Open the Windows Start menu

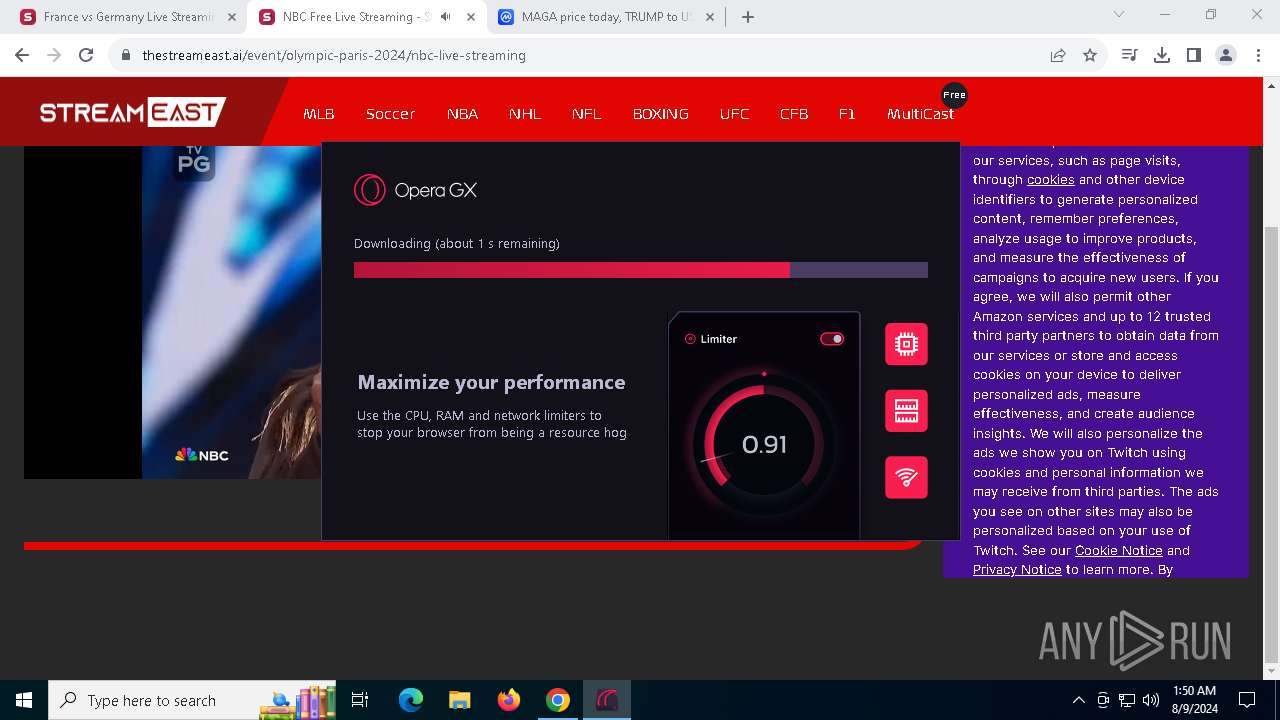[x=24, y=700]
